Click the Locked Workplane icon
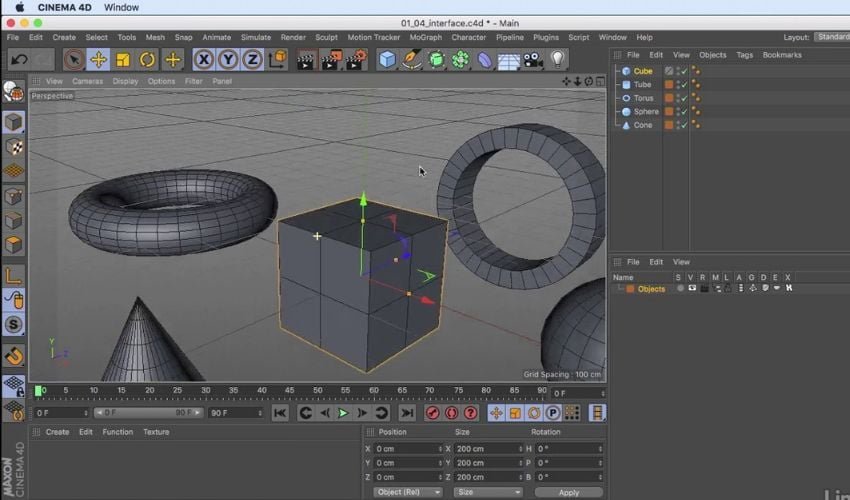Viewport: 850px width, 500px height. tap(14, 386)
